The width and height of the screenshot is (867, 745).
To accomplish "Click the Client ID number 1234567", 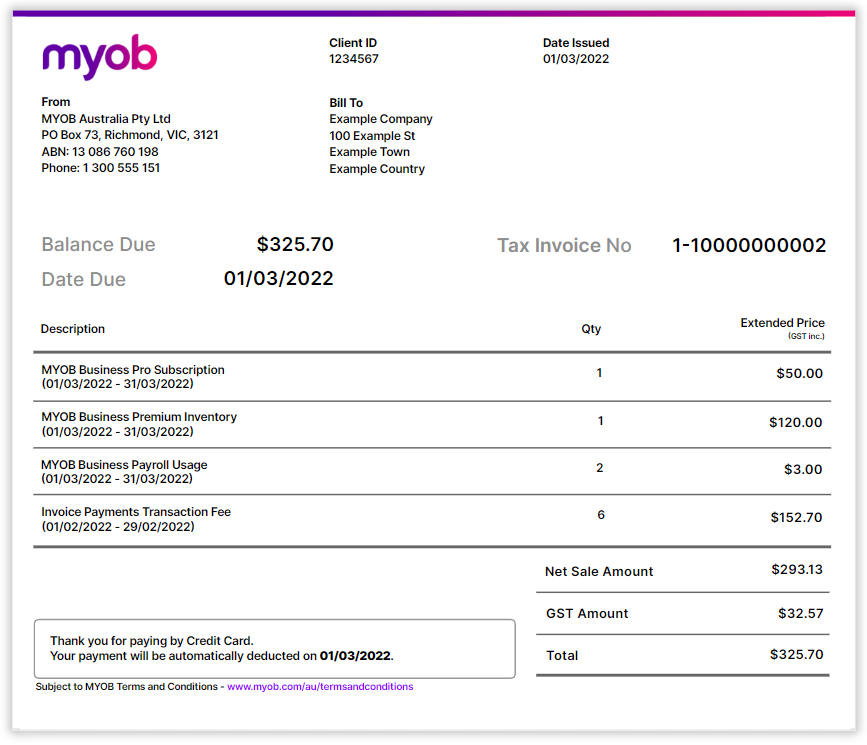I will click(x=354, y=59).
